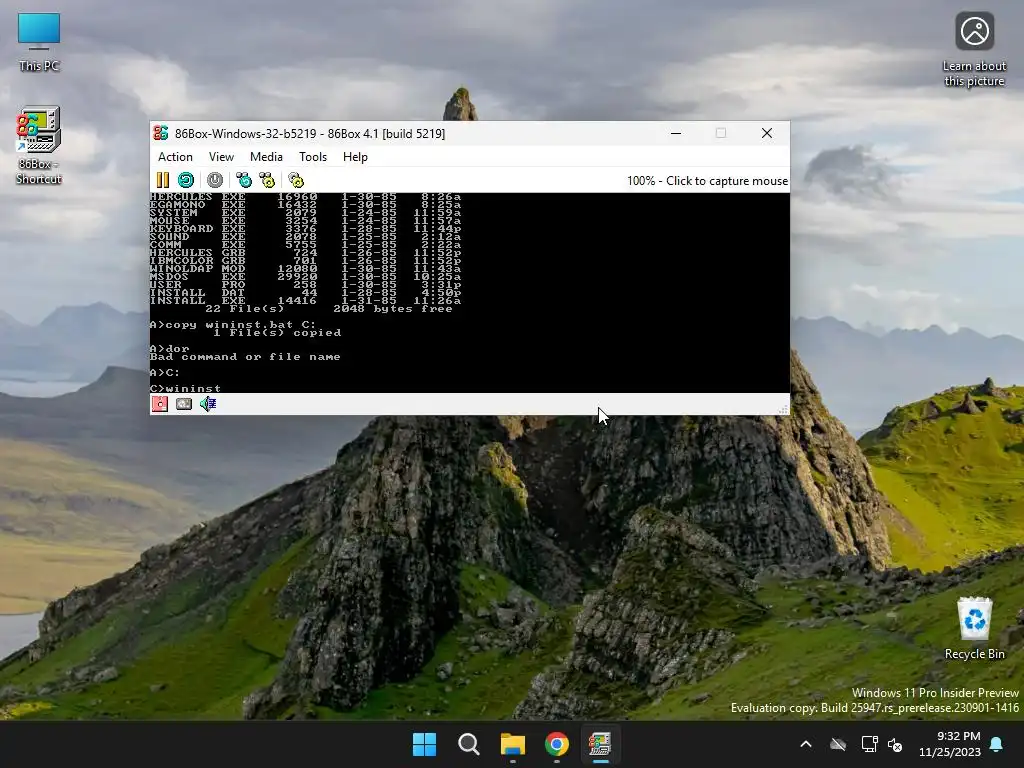Minimize the 86Box window

tap(676, 133)
